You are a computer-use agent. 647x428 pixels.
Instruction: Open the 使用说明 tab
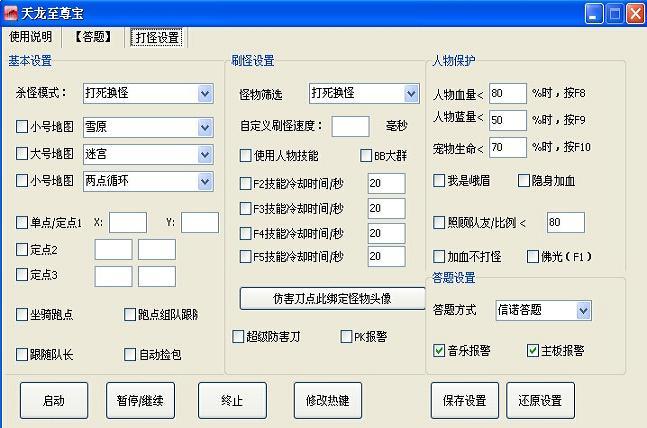[31, 37]
